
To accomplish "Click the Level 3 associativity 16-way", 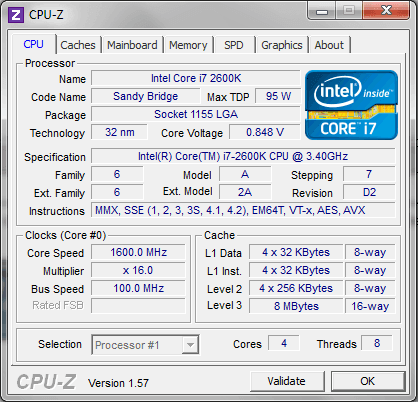I will tap(370, 306).
